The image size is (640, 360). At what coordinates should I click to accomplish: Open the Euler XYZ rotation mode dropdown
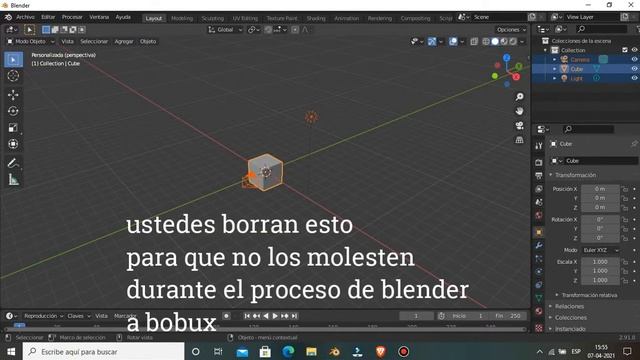(x=600, y=250)
